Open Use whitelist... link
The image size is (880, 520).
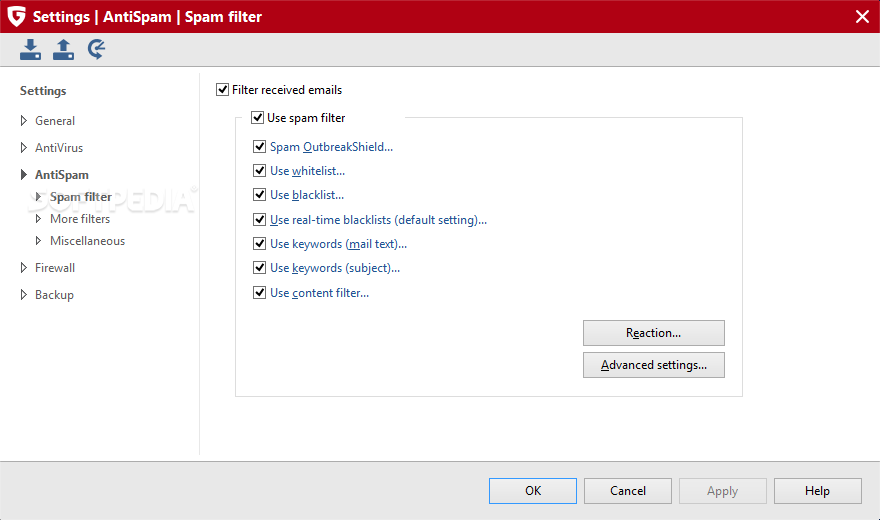tap(308, 171)
